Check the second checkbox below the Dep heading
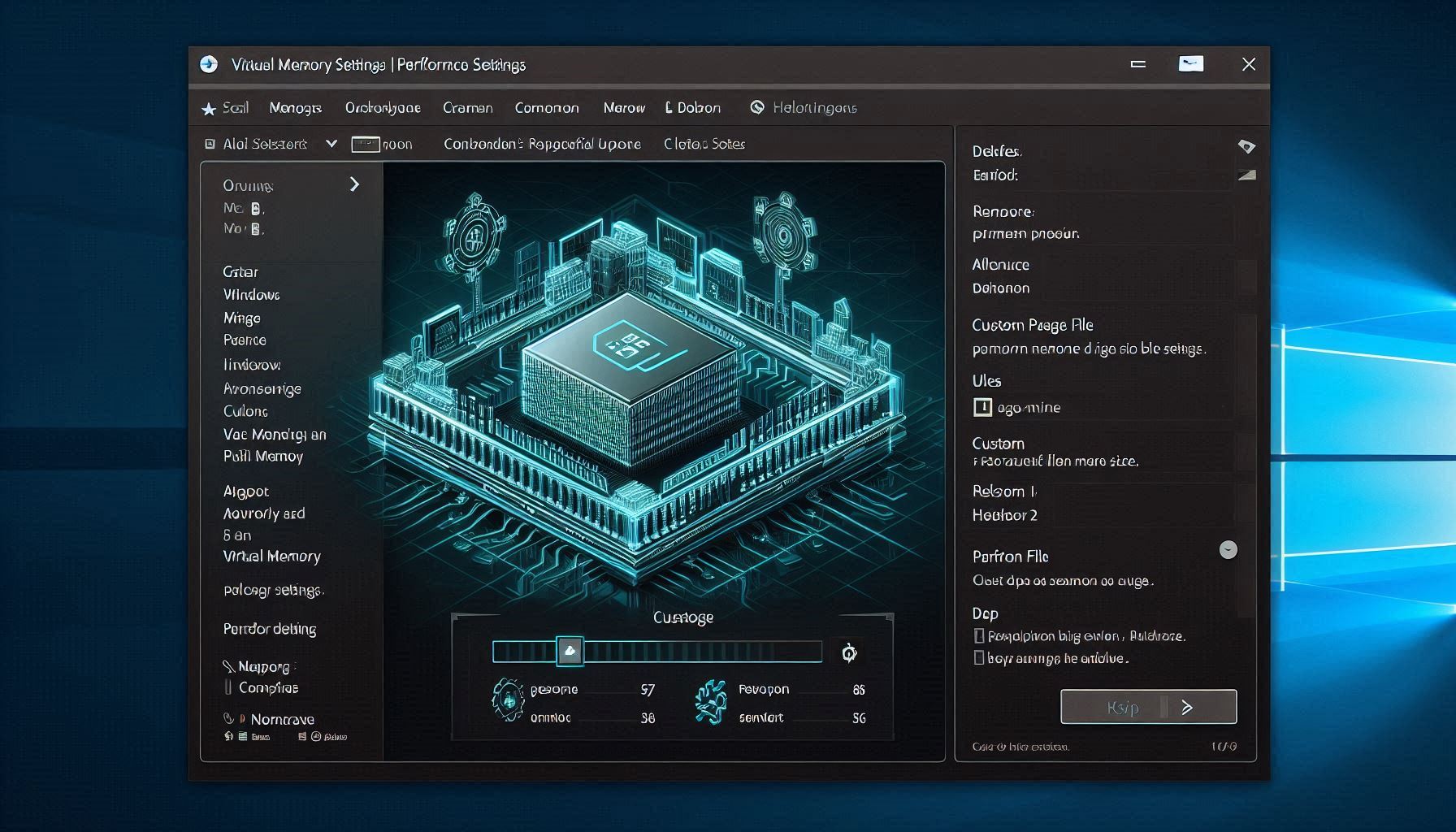1456x832 pixels. [977, 658]
